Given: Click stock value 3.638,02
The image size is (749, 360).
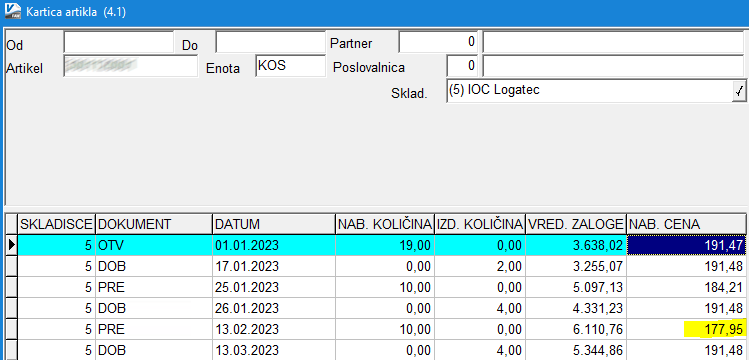Looking at the screenshot, I should (x=576, y=245).
